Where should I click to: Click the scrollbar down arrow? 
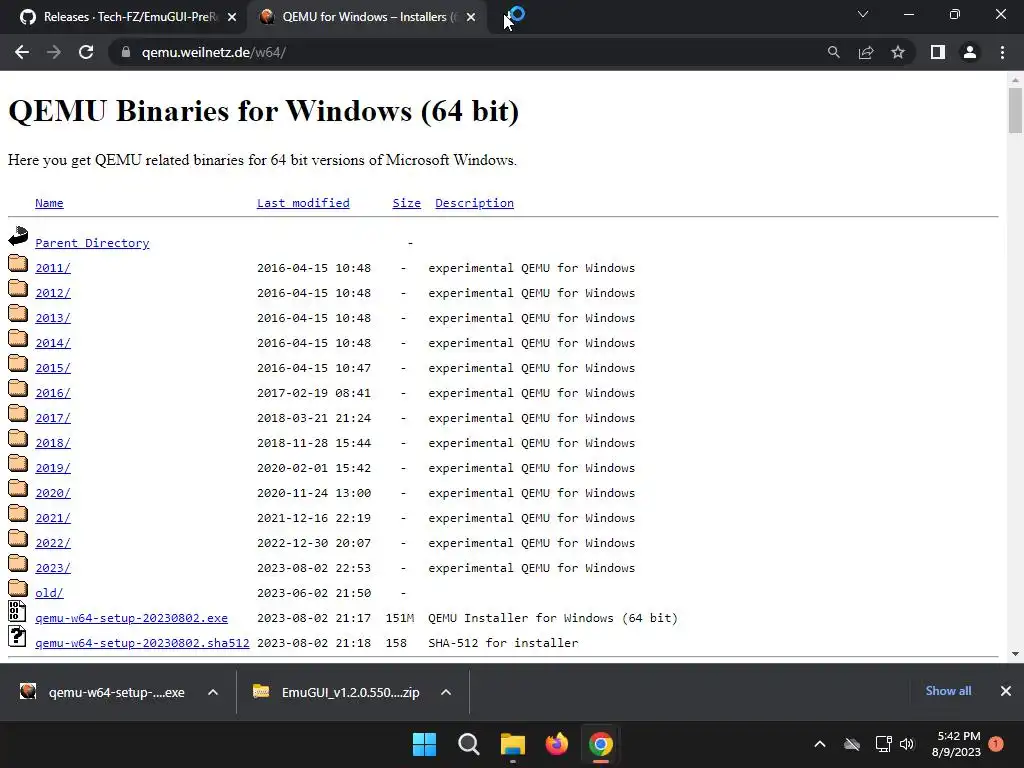[x=1015, y=654]
